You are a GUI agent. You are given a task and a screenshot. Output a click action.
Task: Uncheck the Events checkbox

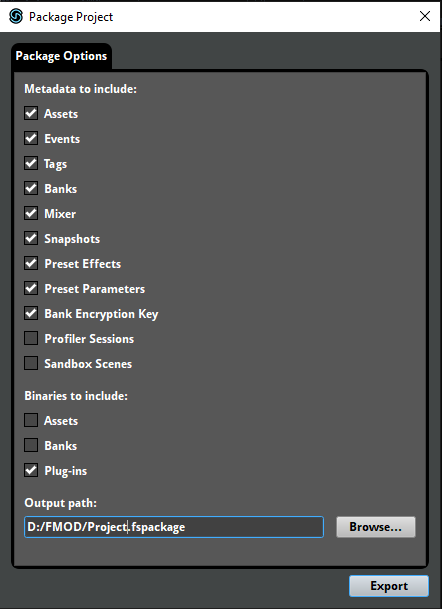tap(31, 138)
